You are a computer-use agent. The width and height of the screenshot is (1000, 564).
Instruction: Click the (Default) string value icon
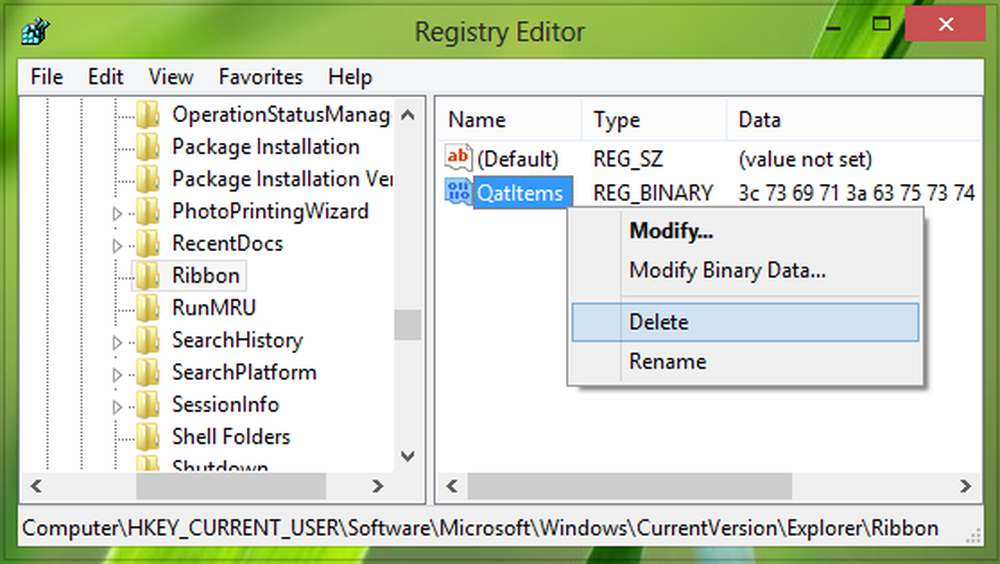pyautogui.click(x=458, y=158)
